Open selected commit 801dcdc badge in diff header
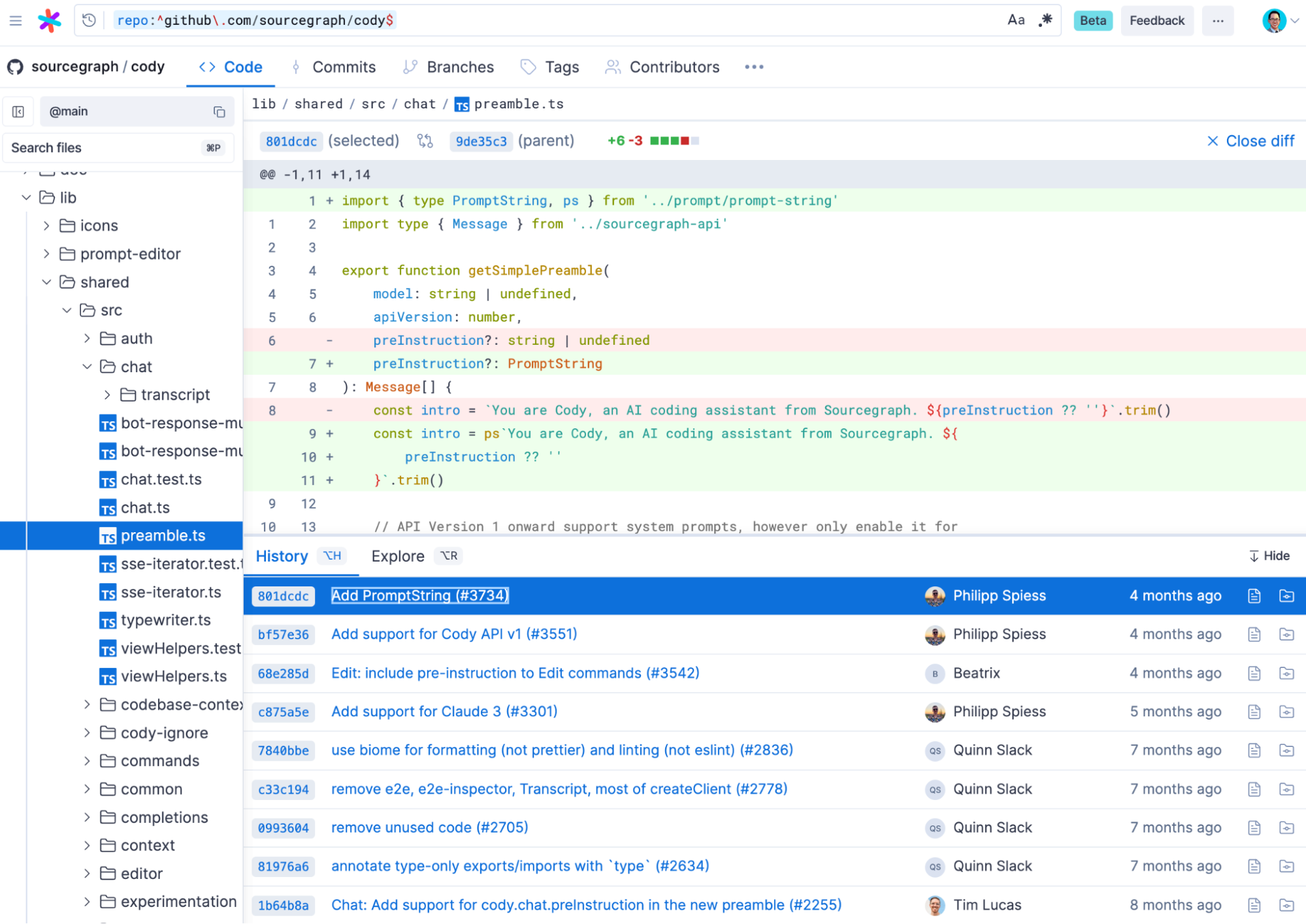 [291, 141]
